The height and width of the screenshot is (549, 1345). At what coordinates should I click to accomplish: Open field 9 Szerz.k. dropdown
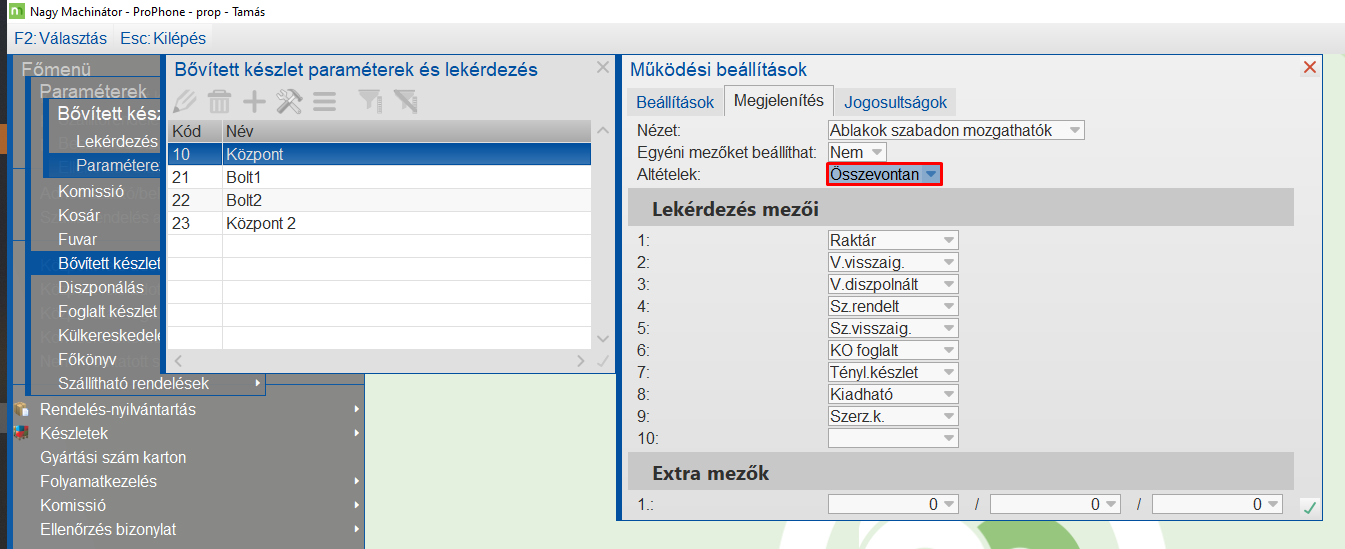coord(893,416)
